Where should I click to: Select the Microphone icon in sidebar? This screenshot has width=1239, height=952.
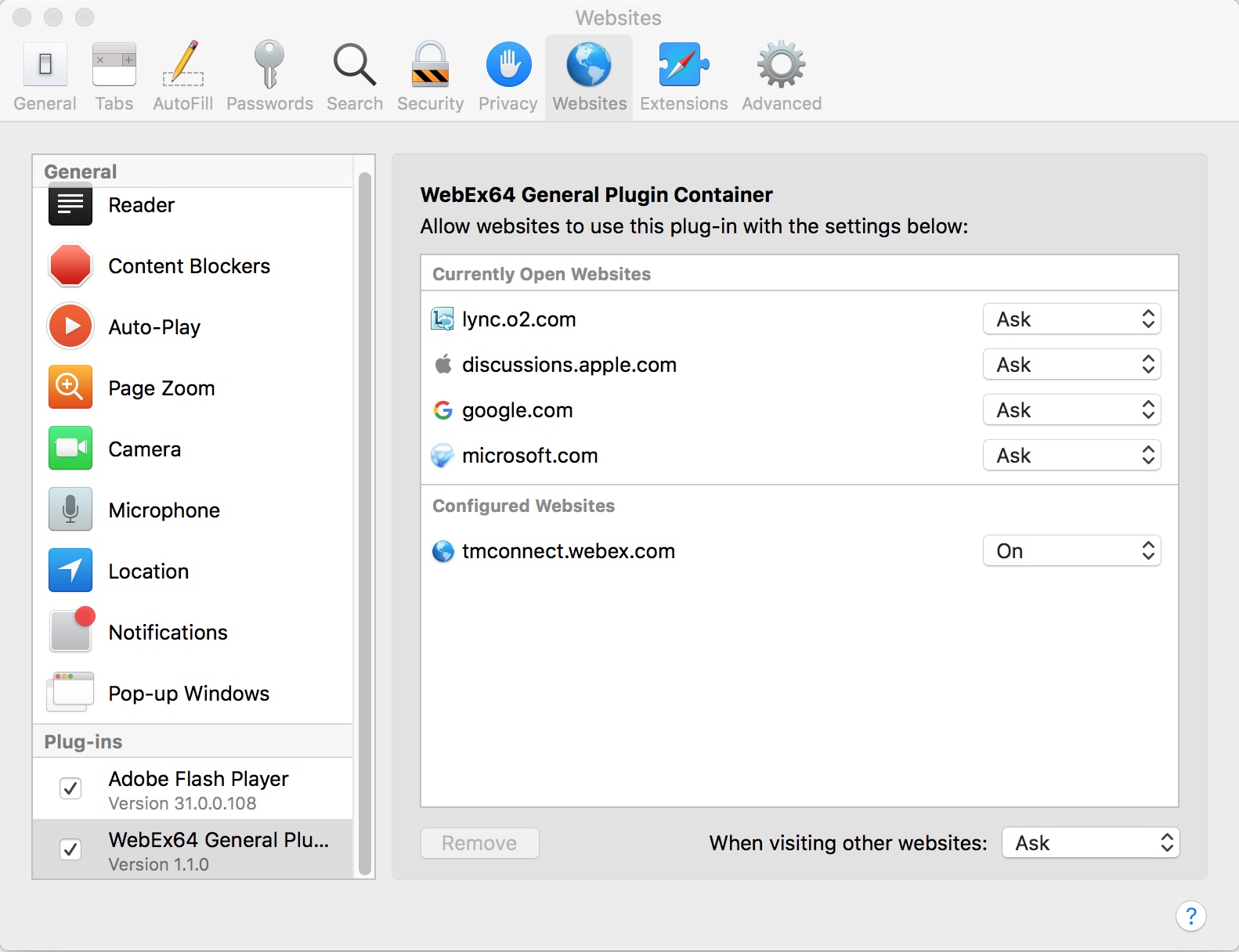(x=70, y=510)
